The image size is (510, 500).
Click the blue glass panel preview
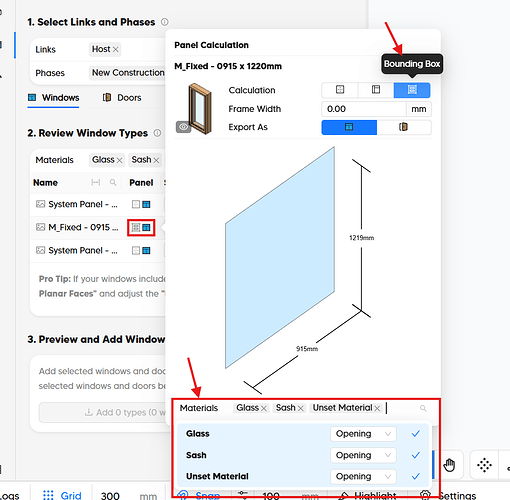280,257
